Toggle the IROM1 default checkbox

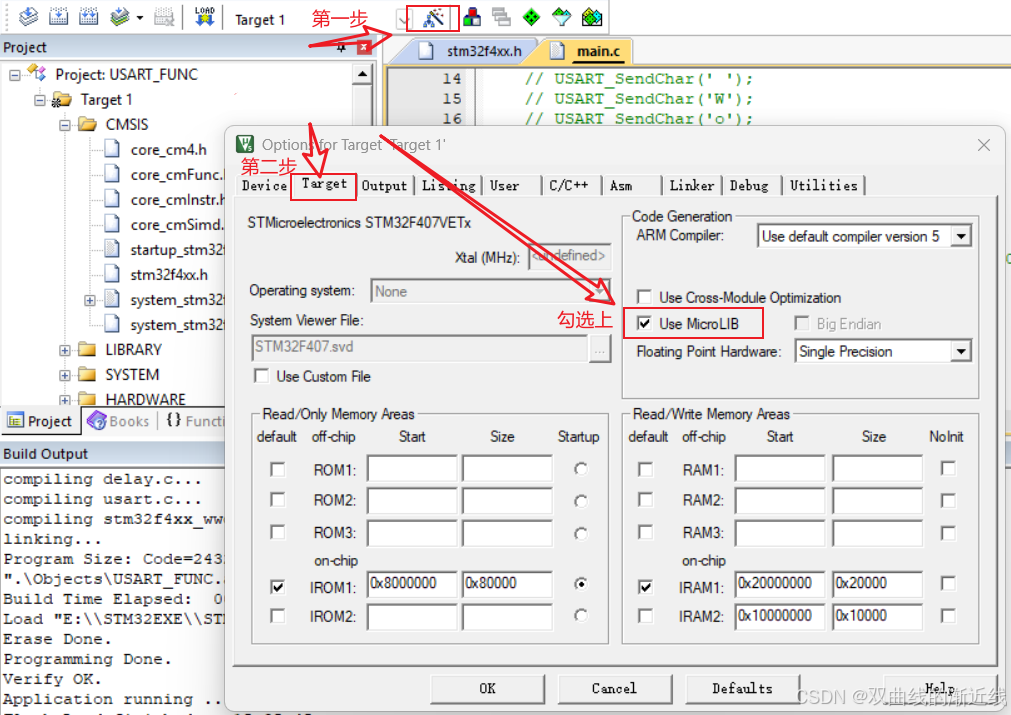click(x=277, y=587)
